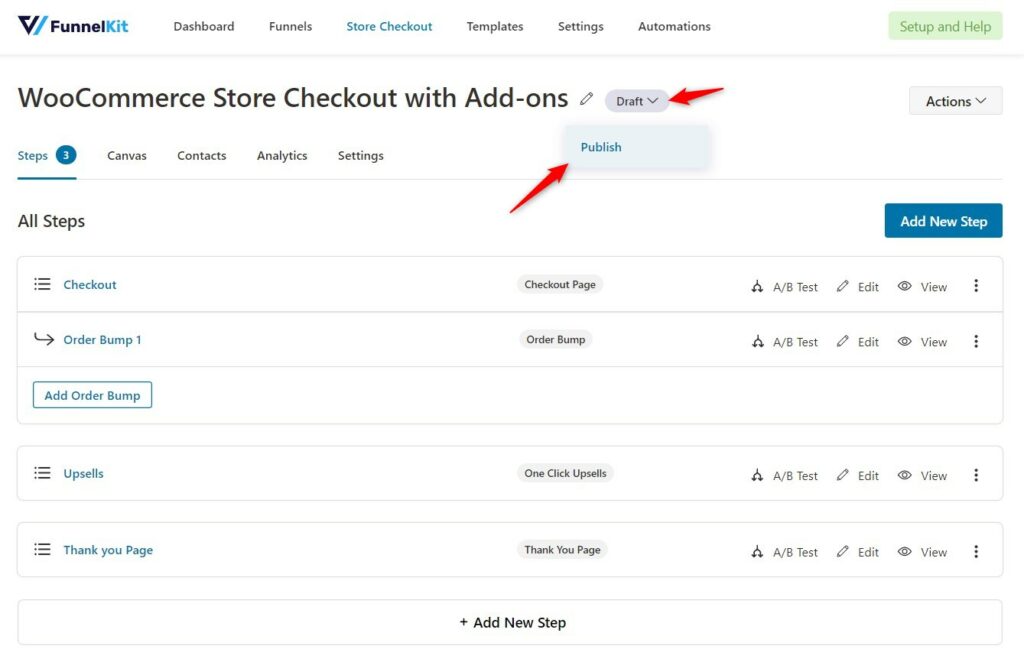Click the edit pencil icon on the Checkout row
The height and width of the screenshot is (662, 1024).
click(x=842, y=286)
